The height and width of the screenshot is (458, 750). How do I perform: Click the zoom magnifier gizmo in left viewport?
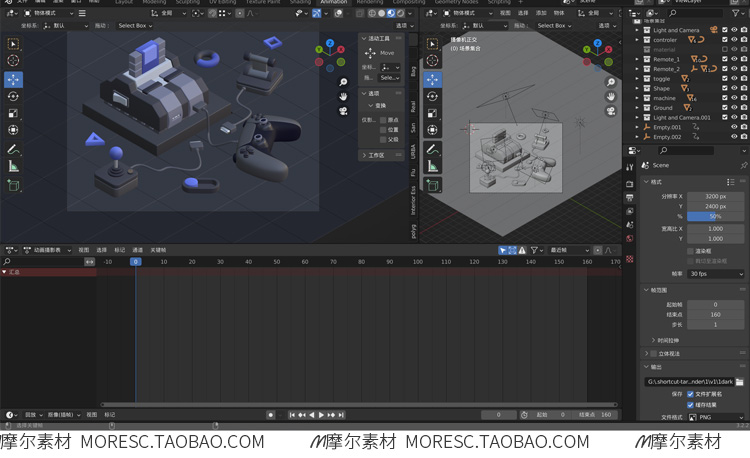pyautogui.click(x=343, y=82)
